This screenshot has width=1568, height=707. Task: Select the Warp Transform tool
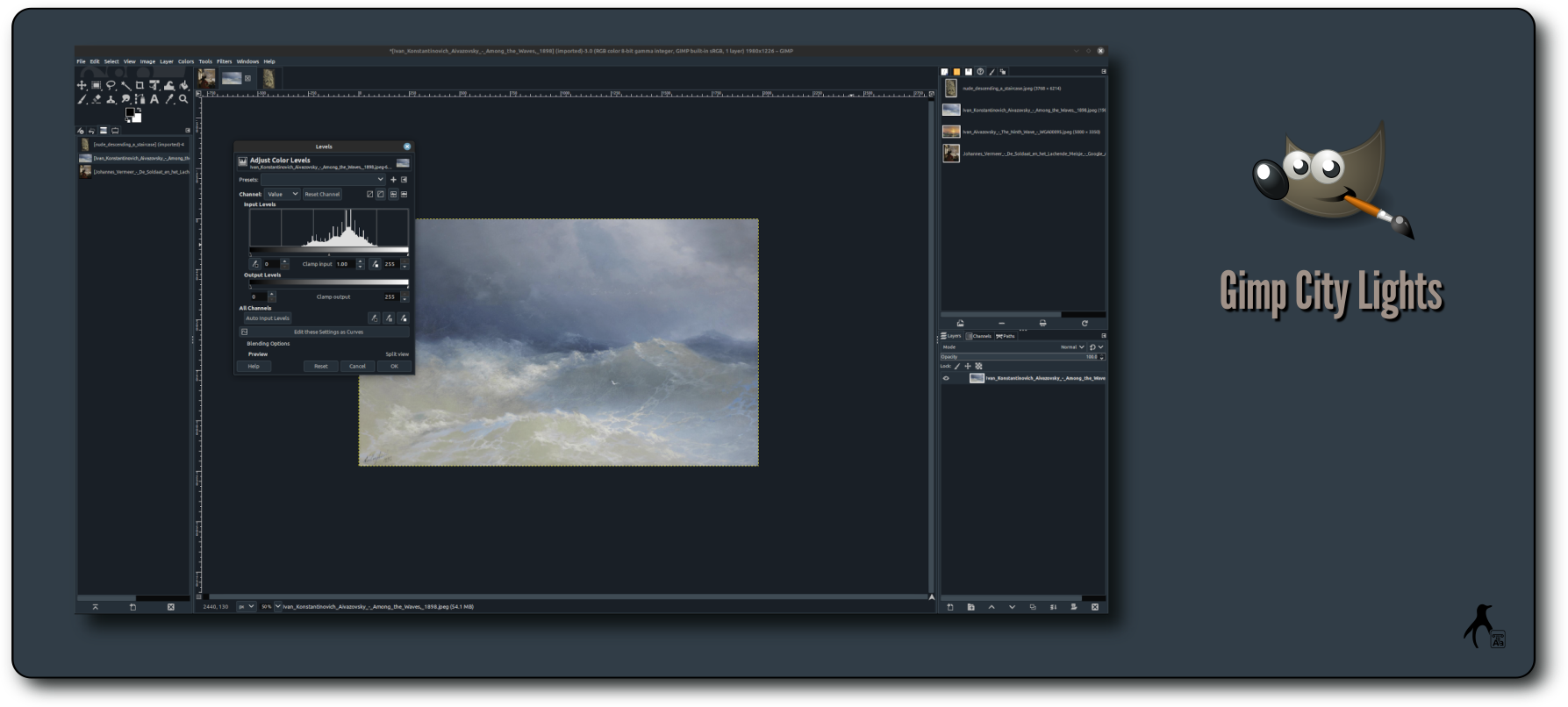(x=169, y=85)
